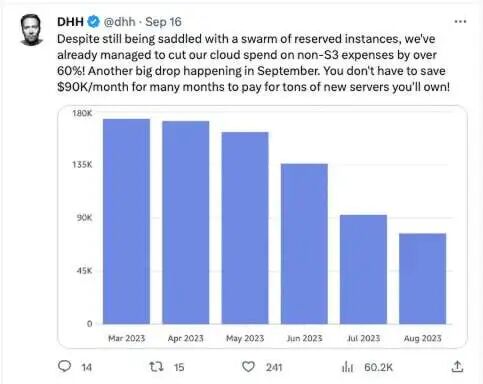Click the 14 replies count
This screenshot has height=384, width=483.
pos(87,367)
